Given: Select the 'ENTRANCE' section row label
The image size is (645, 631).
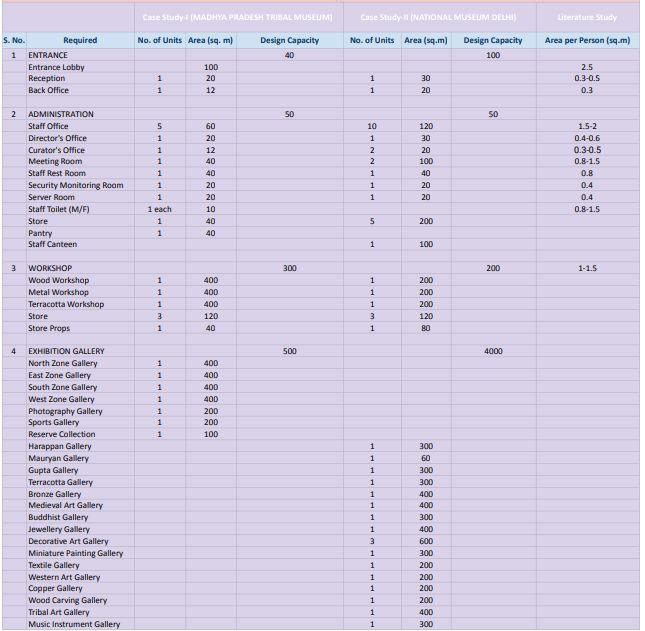Looking at the screenshot, I should tap(48, 55).
